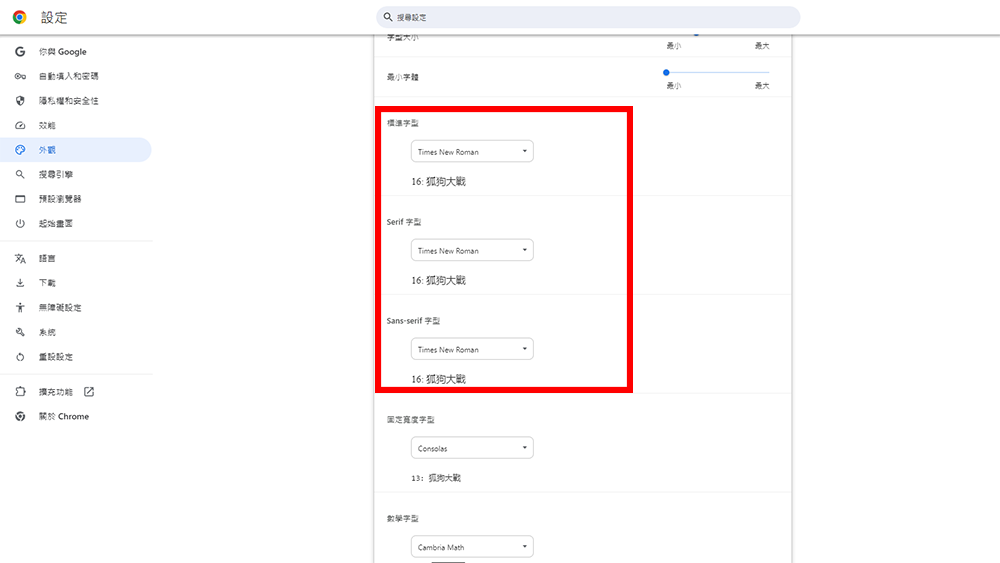
Task: Click the power icon for 起始畫面
Action: coord(20,224)
